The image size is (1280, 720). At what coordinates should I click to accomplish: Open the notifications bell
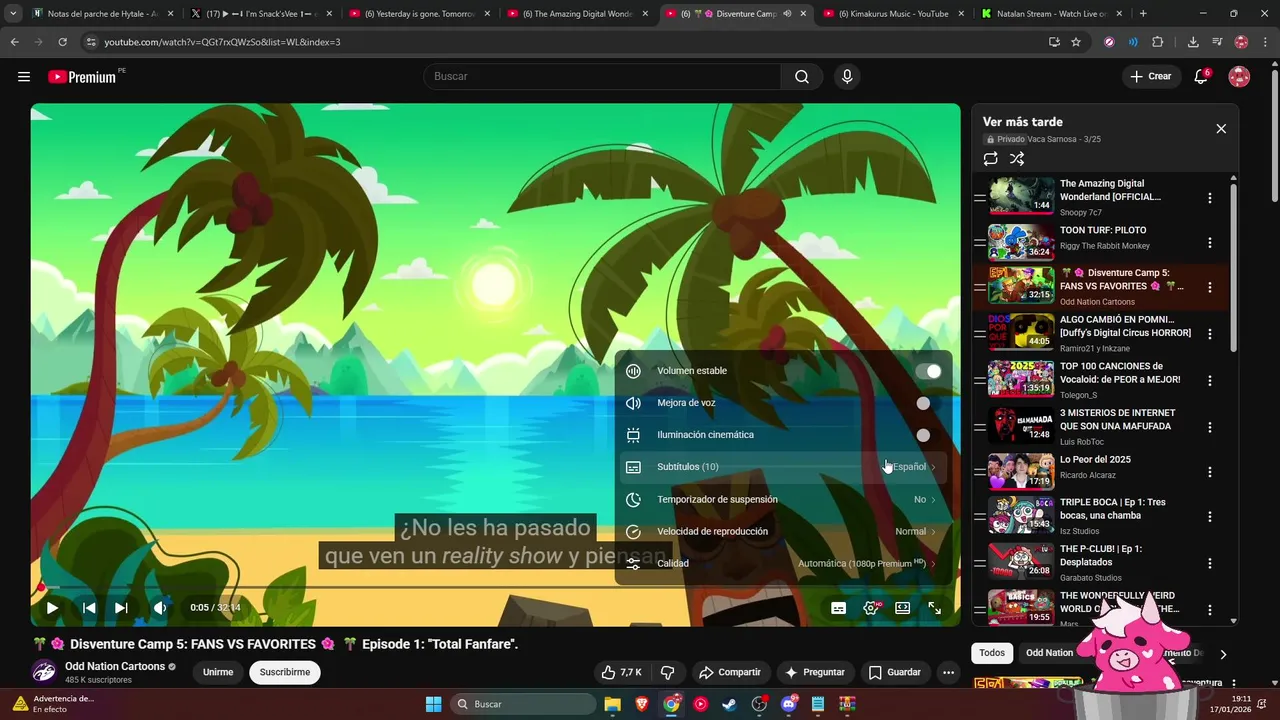tap(1201, 76)
